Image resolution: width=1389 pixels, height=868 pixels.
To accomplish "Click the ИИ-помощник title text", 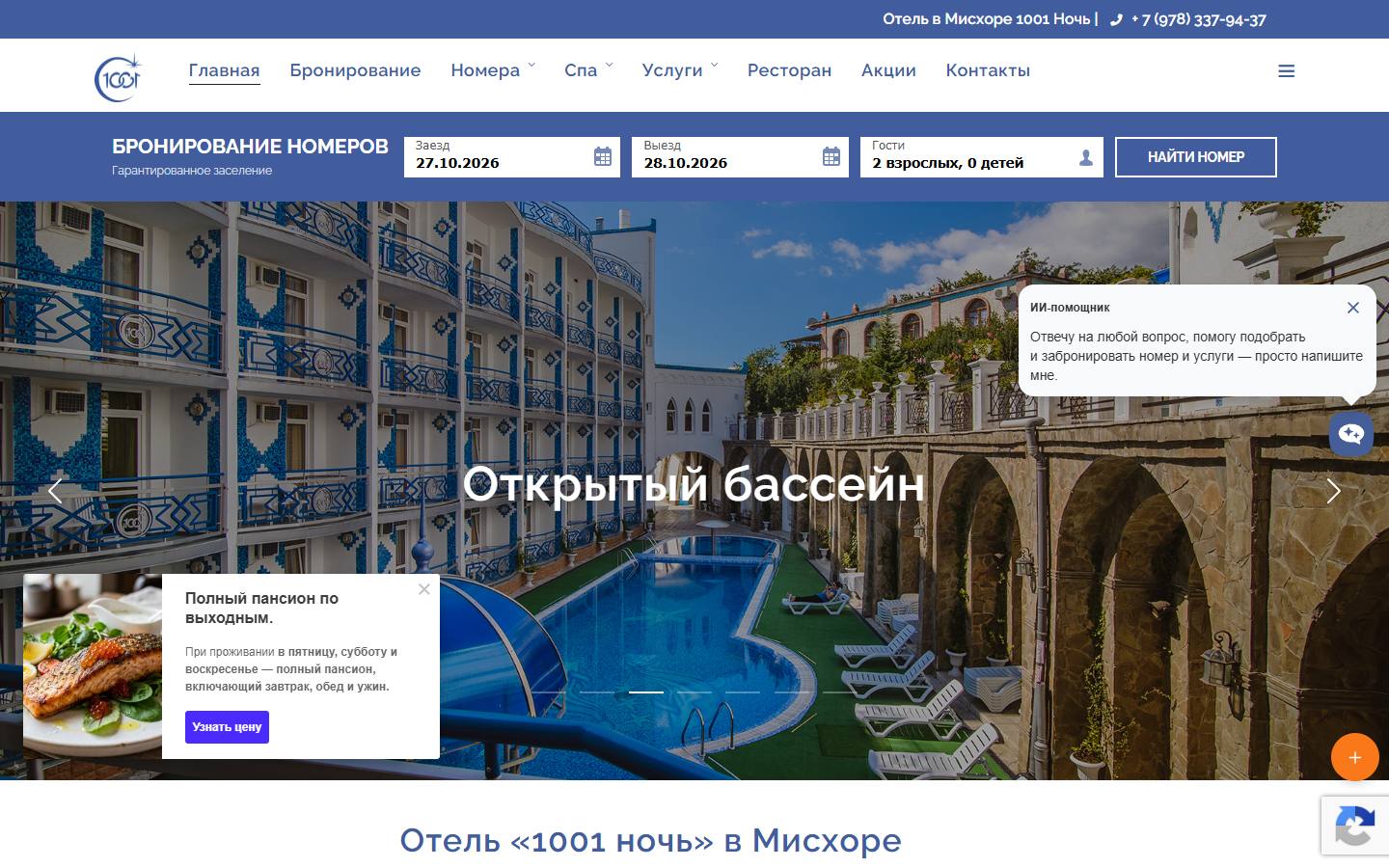I will 1070,308.
